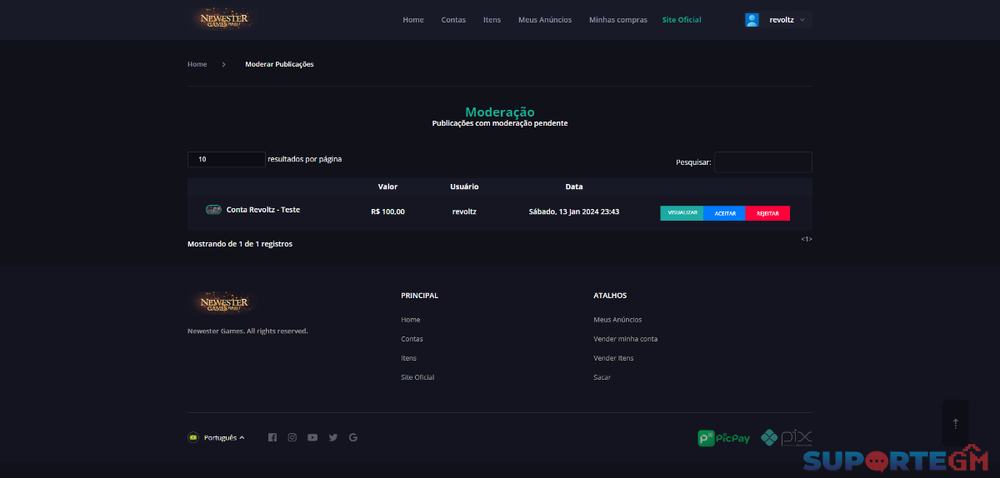Click the YouTube footer icon
This screenshot has height=478, width=1000.
tap(313, 437)
